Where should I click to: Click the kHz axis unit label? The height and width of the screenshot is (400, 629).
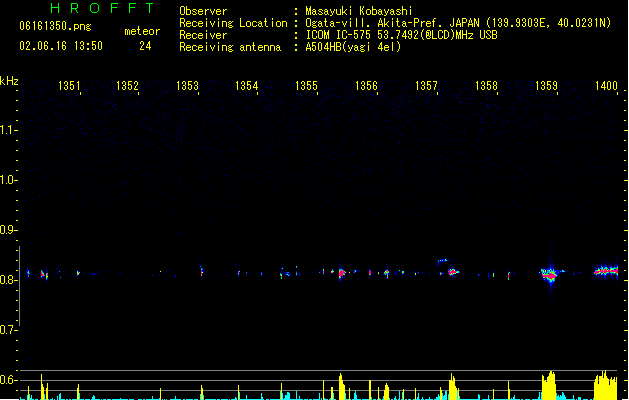coord(9,81)
